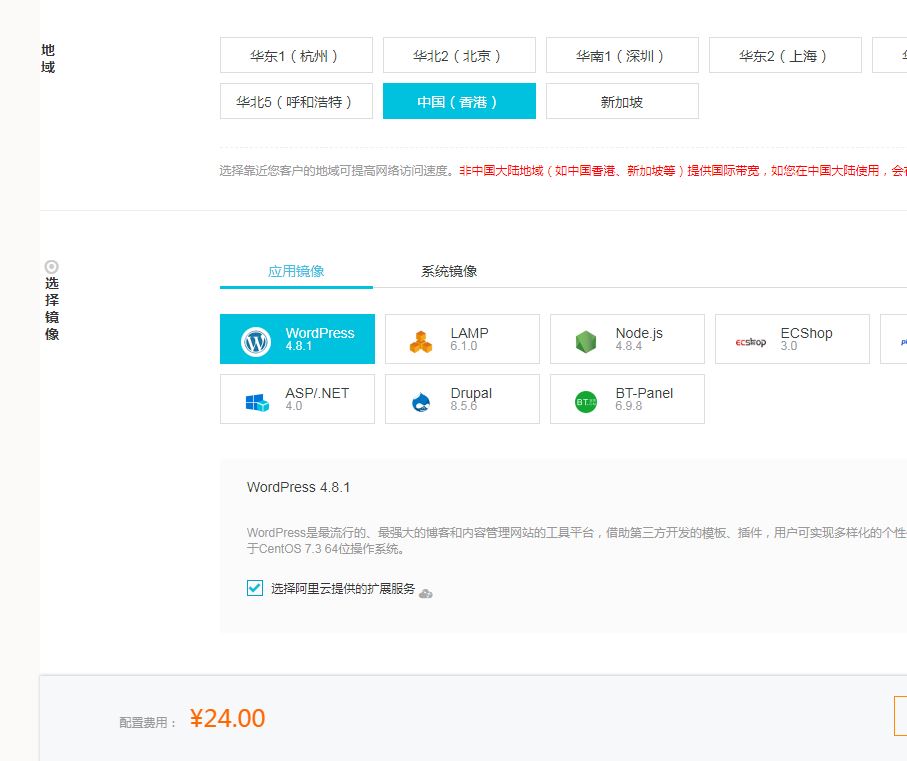The image size is (907, 761).
Task: Choose the 华南1（深圳）region
Action: coord(622,56)
